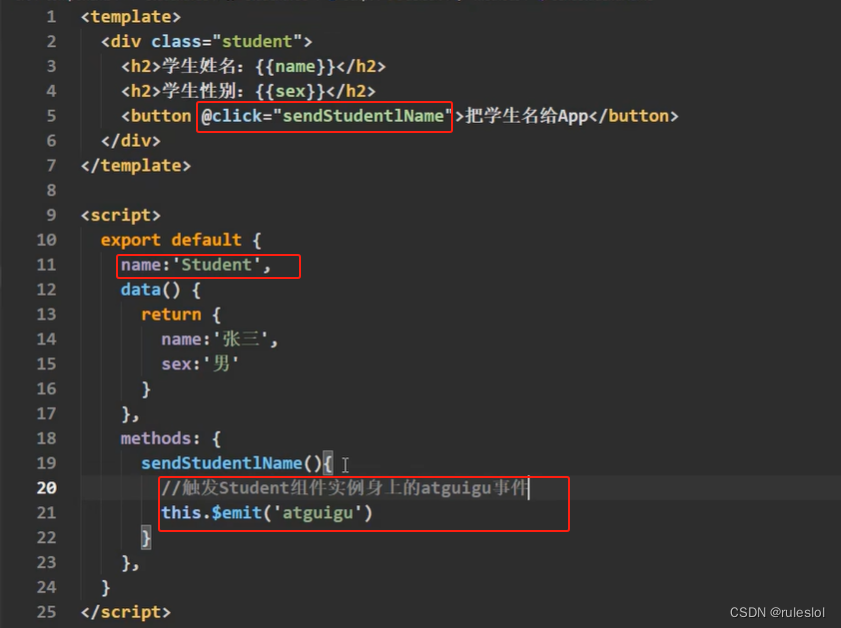Click the export default statement
This screenshot has width=841, height=628.
click(171, 240)
